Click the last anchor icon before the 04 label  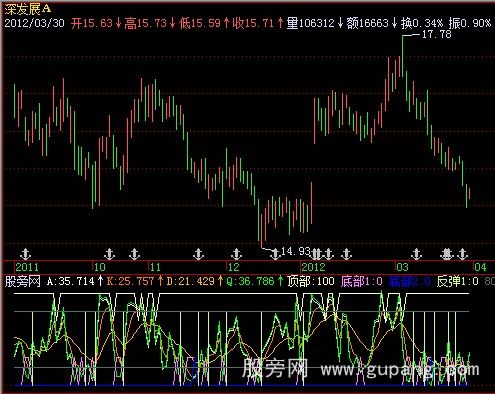[x=463, y=254]
